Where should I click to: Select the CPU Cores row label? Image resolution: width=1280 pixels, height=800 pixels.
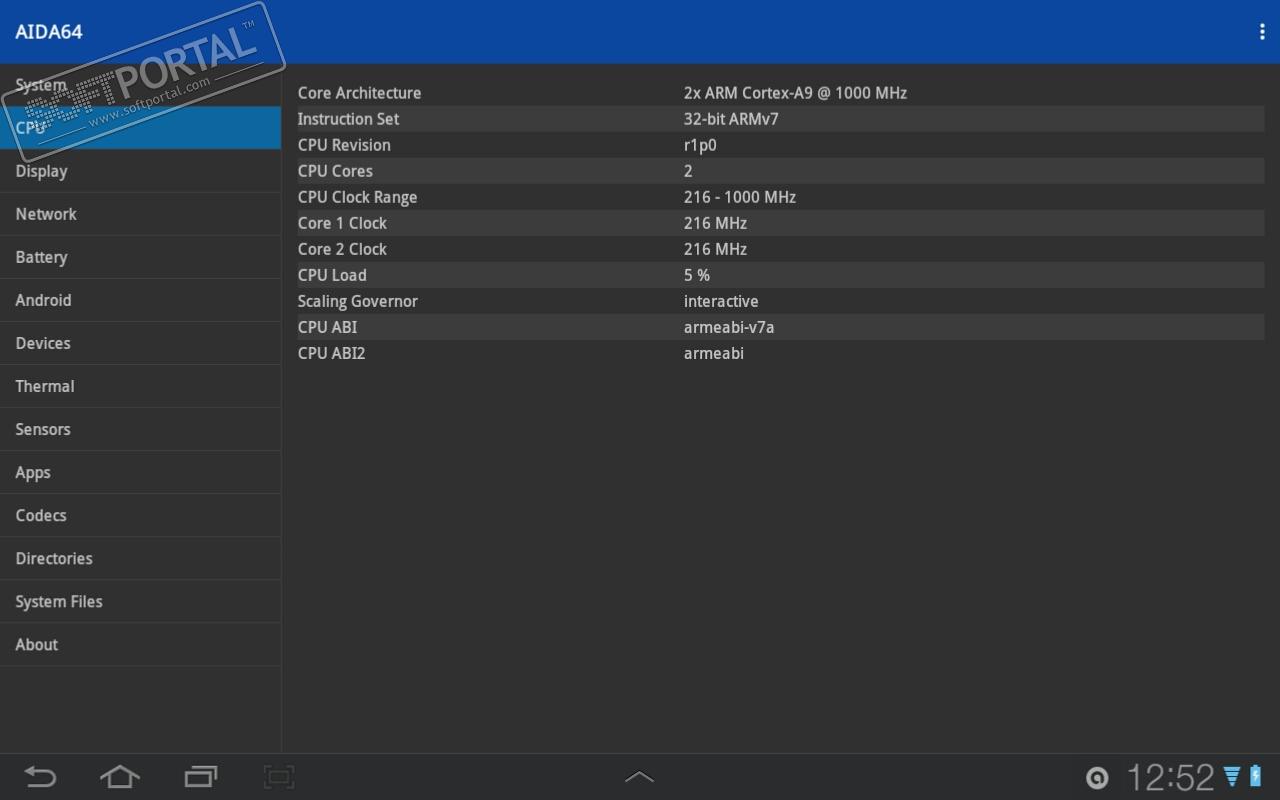click(335, 171)
